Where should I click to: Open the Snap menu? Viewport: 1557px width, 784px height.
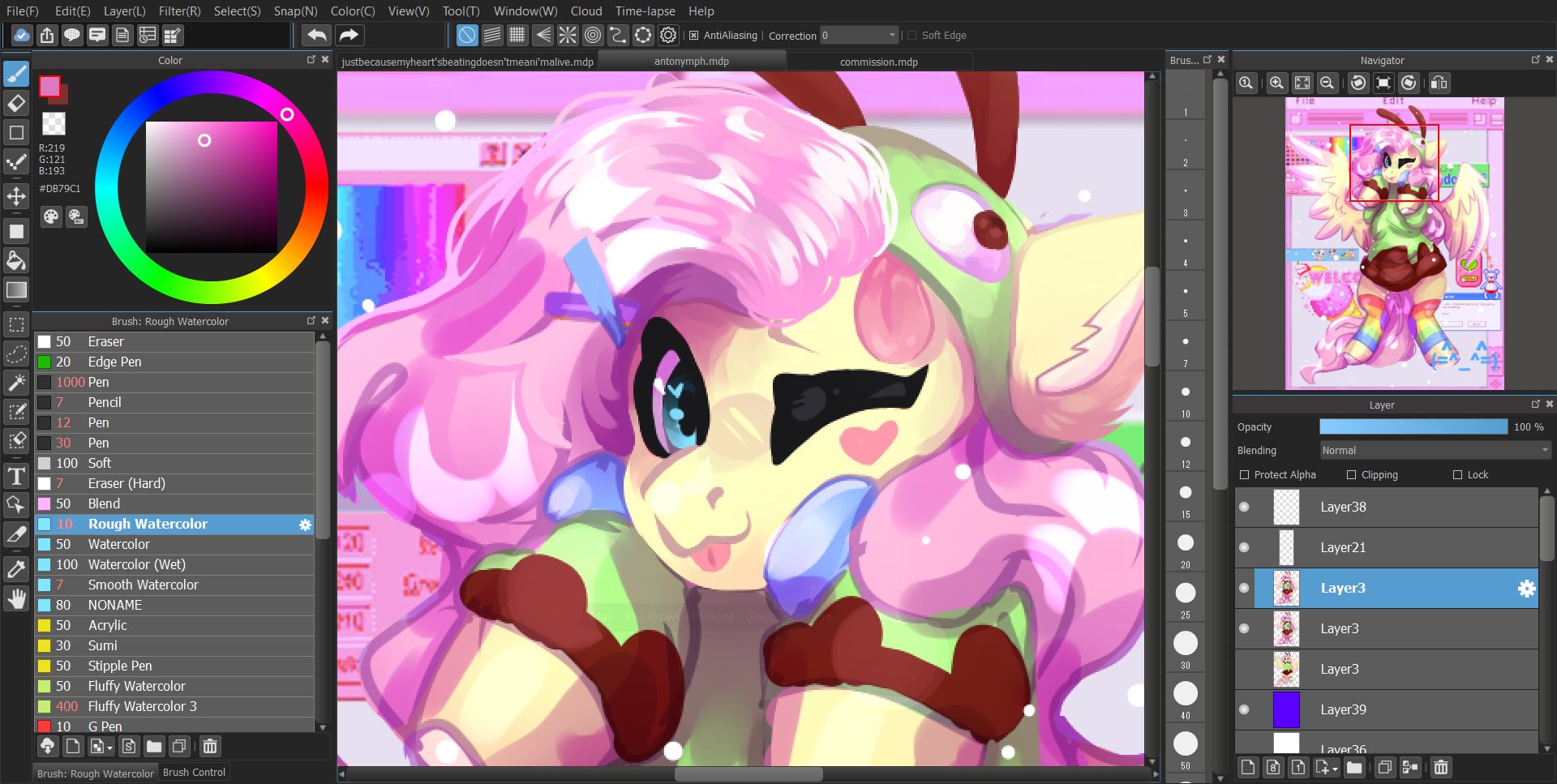295,11
